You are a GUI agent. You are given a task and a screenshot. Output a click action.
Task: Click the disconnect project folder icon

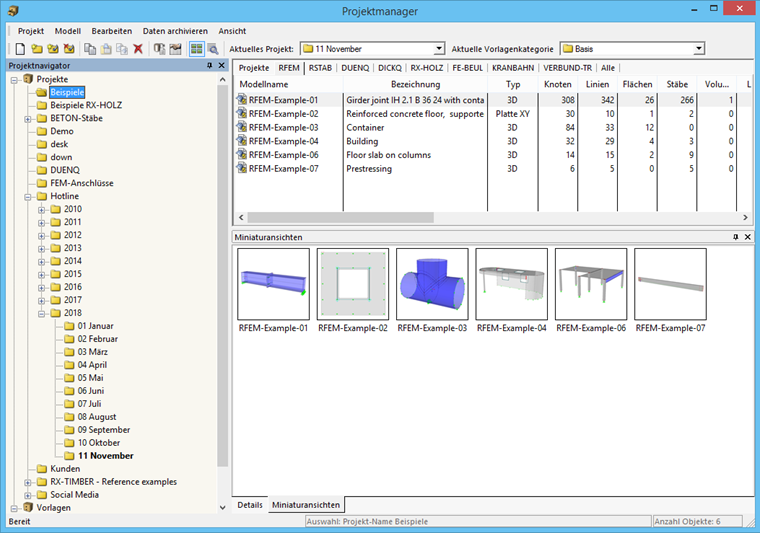pyautogui.click(x=69, y=49)
